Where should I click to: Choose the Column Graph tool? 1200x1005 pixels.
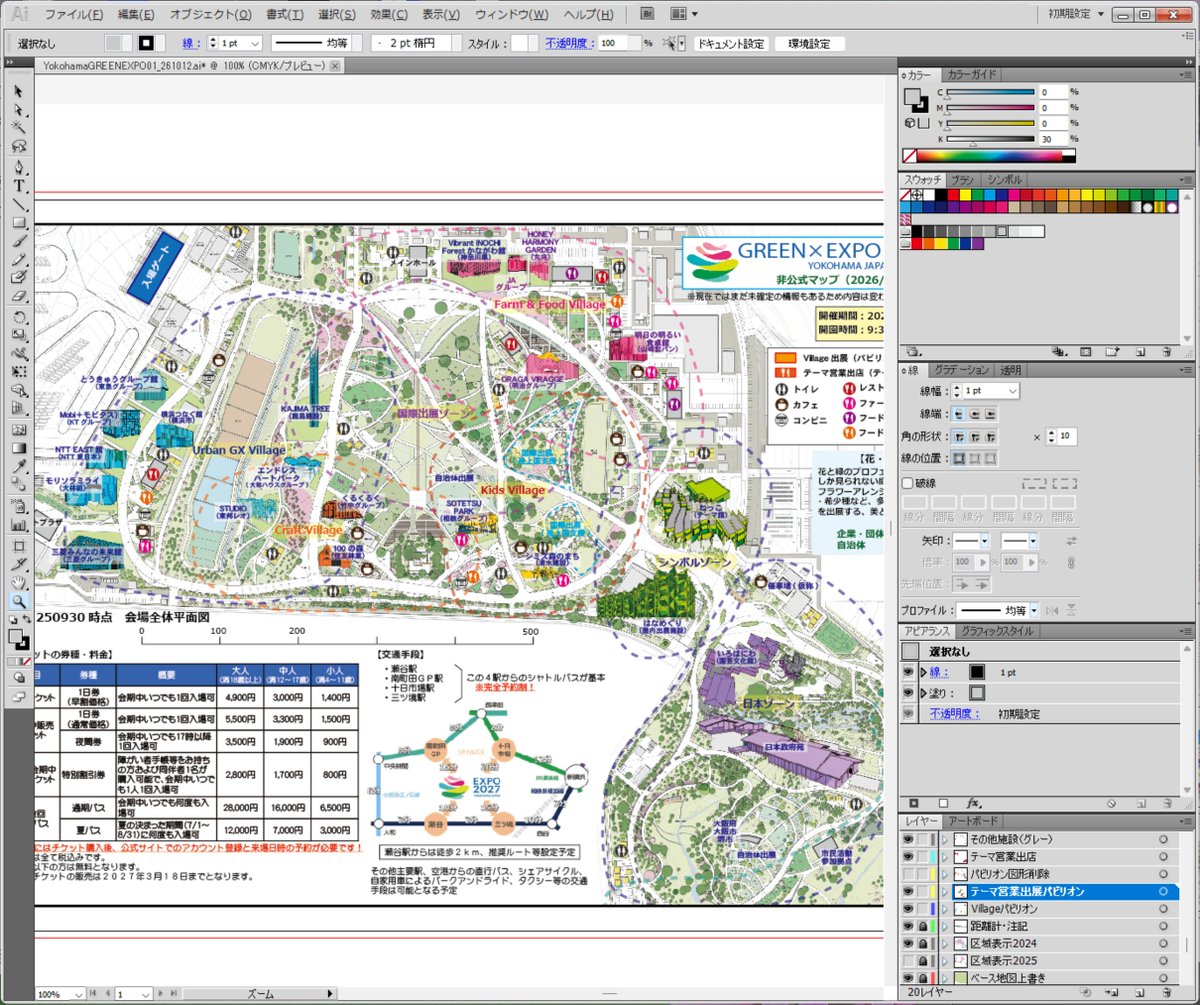coord(19,523)
